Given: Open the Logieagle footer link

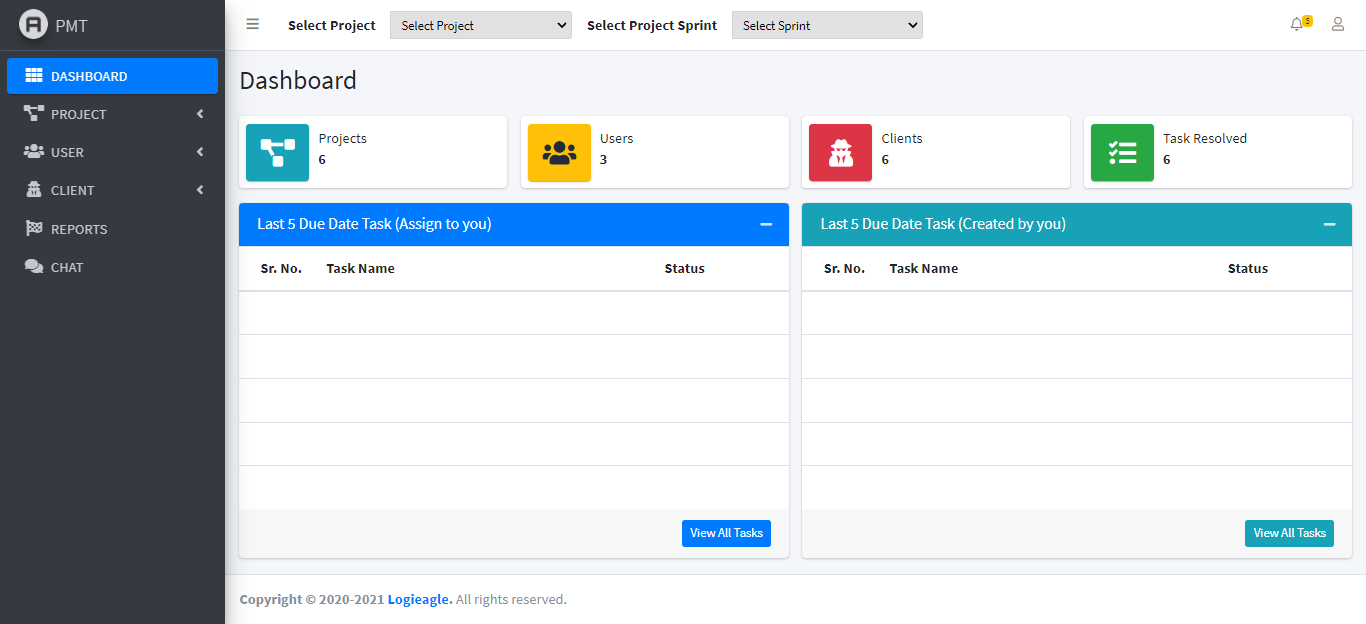Looking at the screenshot, I should tap(419, 600).
